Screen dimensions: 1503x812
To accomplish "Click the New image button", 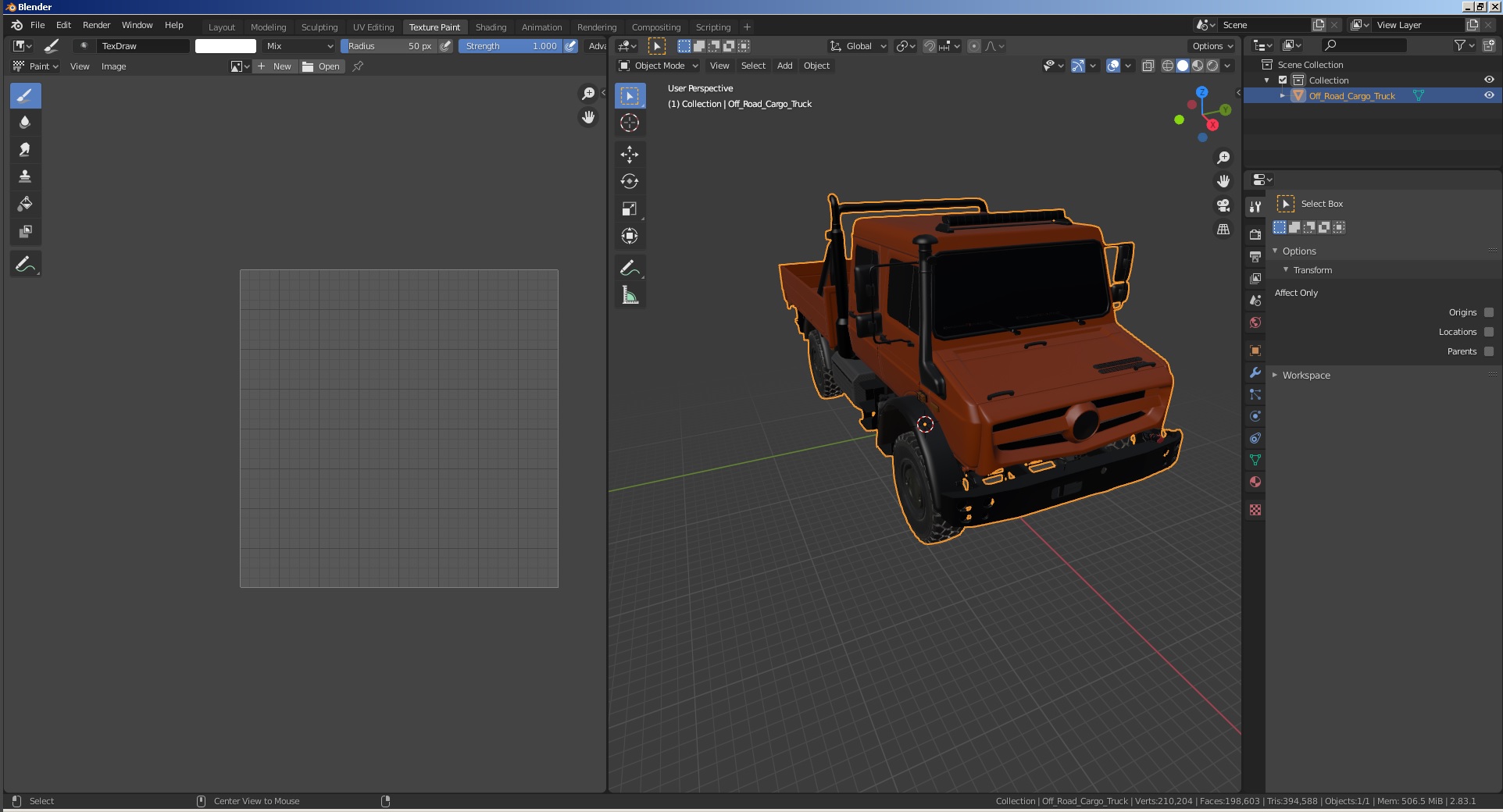I will [x=275, y=66].
